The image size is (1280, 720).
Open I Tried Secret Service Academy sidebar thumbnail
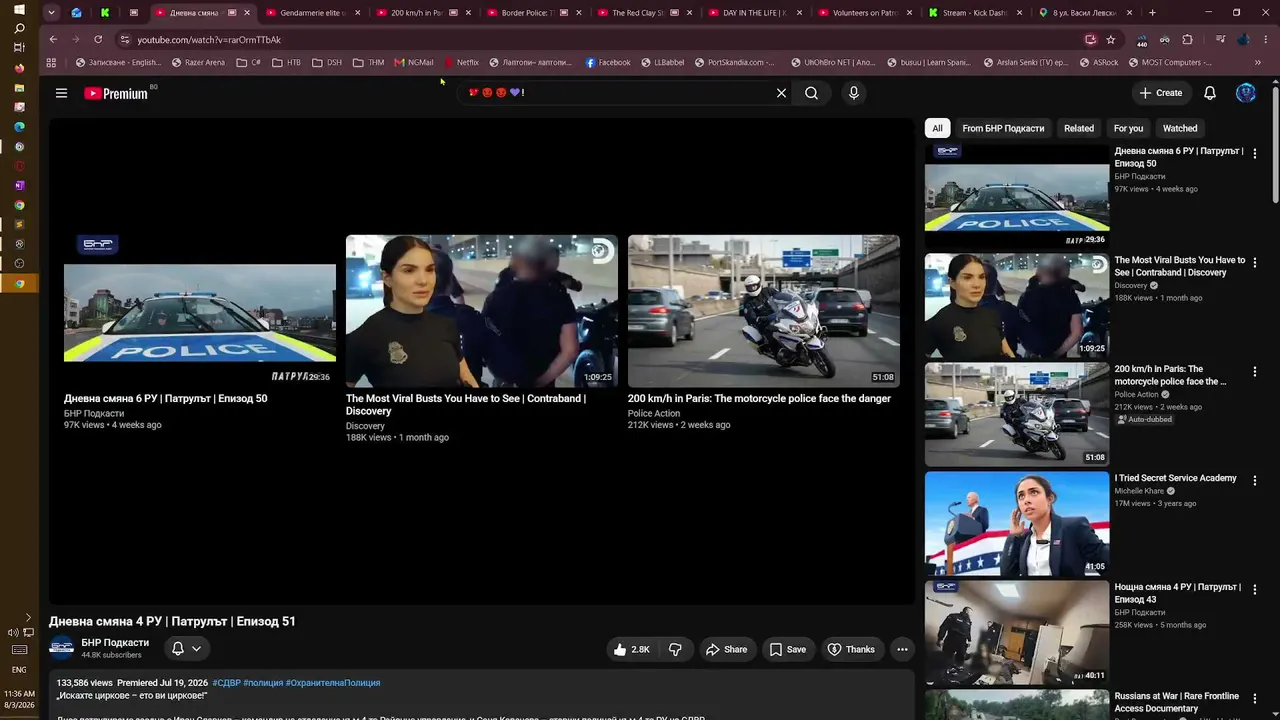(x=1017, y=523)
